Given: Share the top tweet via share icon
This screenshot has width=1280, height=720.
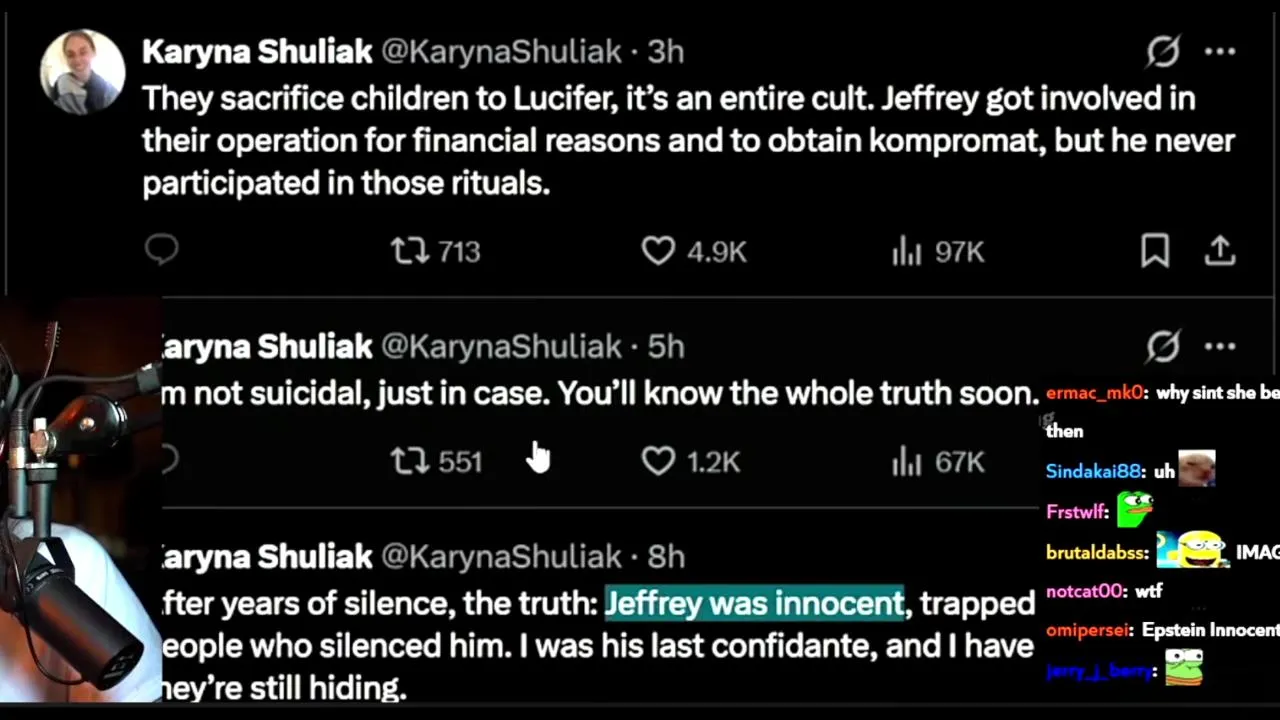Looking at the screenshot, I should [x=1220, y=251].
